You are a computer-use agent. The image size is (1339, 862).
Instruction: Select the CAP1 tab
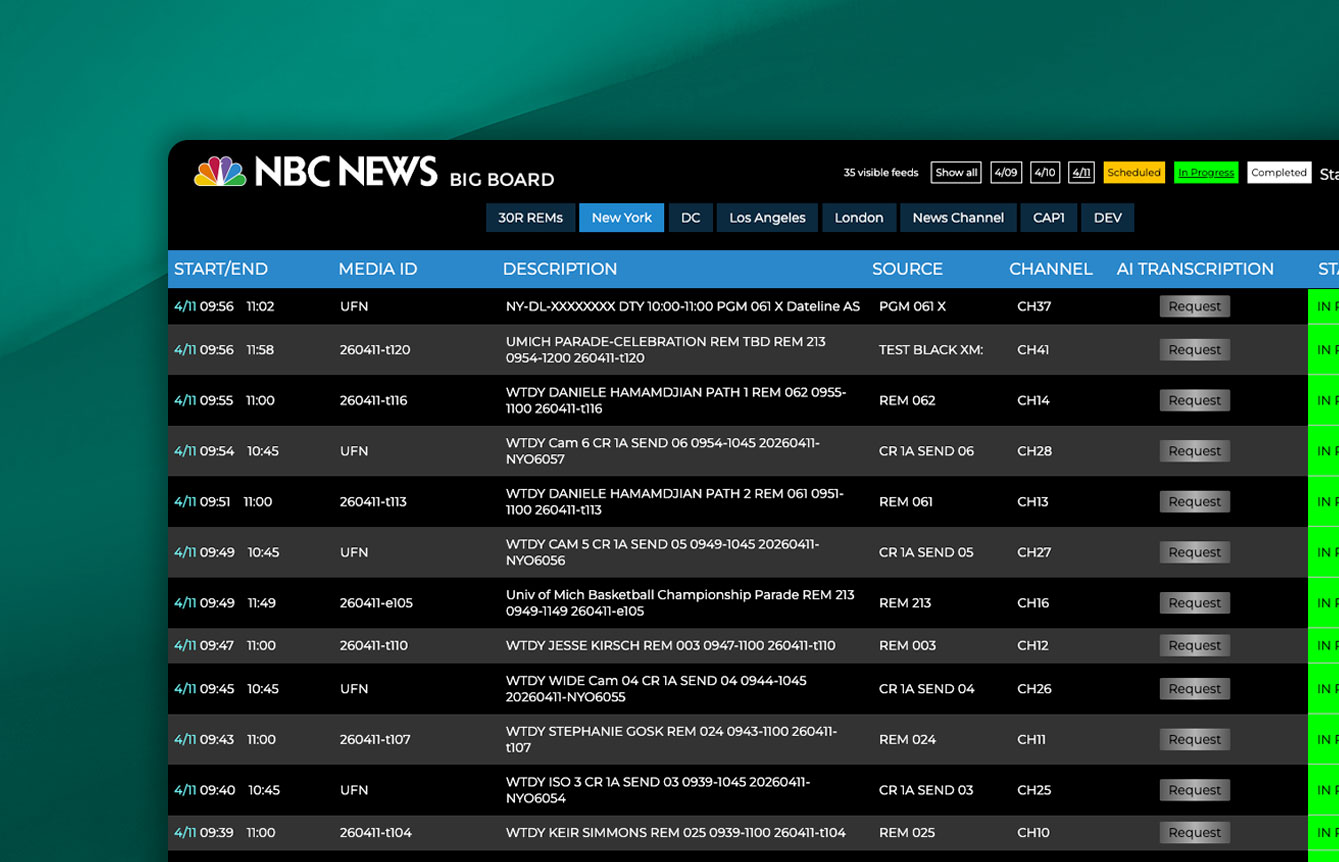(1048, 217)
